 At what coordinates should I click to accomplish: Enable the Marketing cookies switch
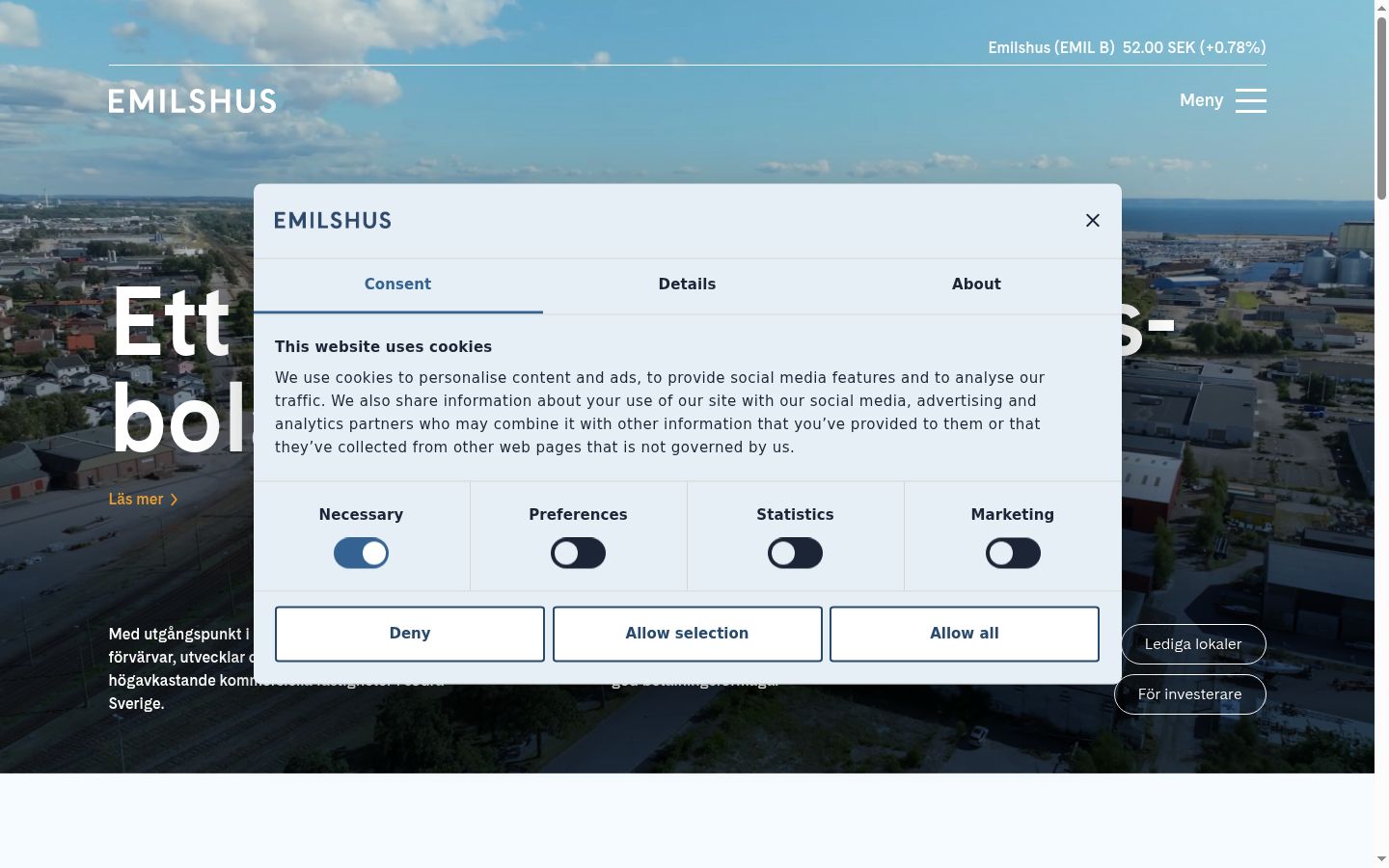click(x=1013, y=554)
